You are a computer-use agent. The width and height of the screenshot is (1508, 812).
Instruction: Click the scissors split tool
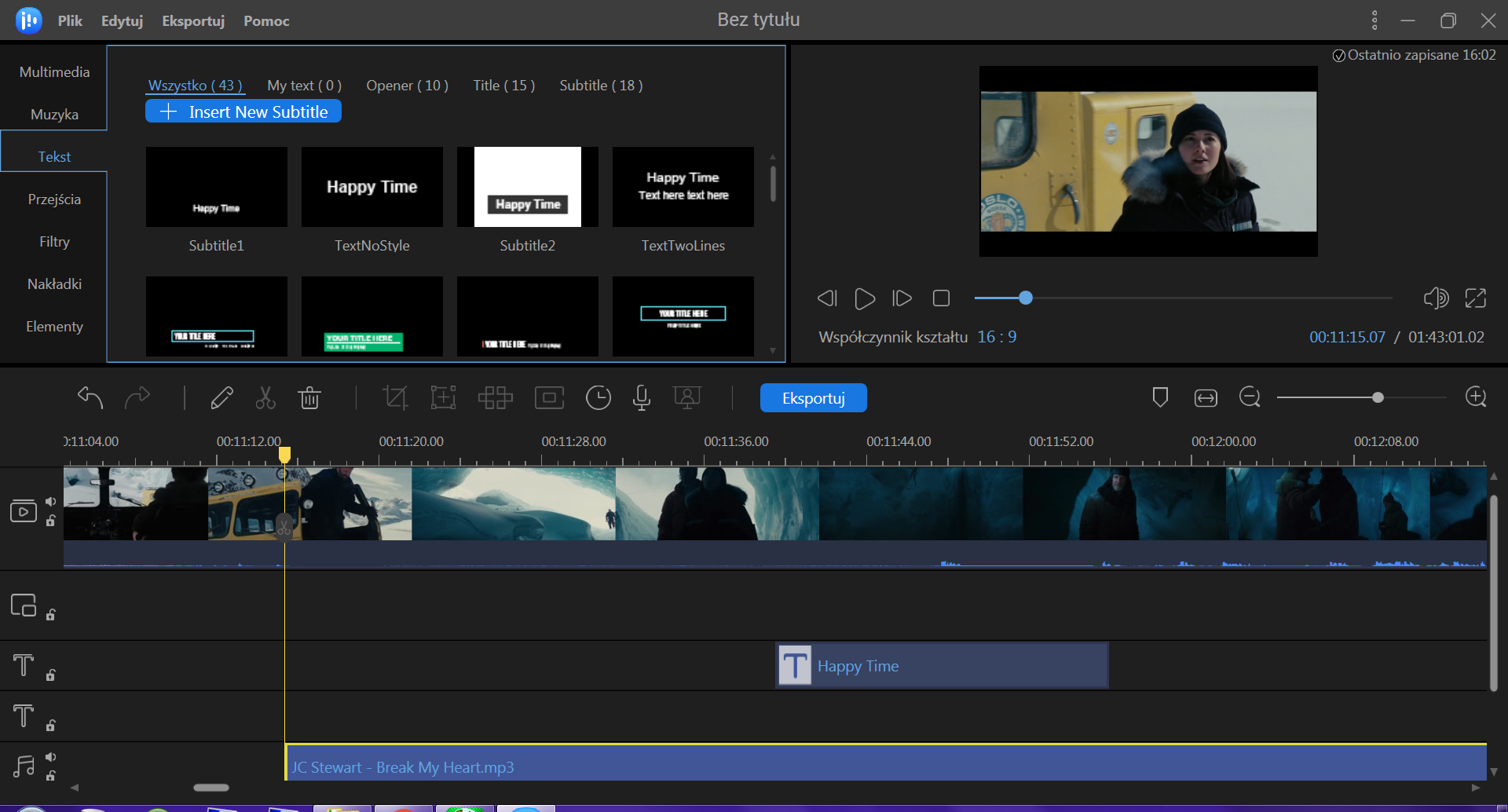pos(265,398)
